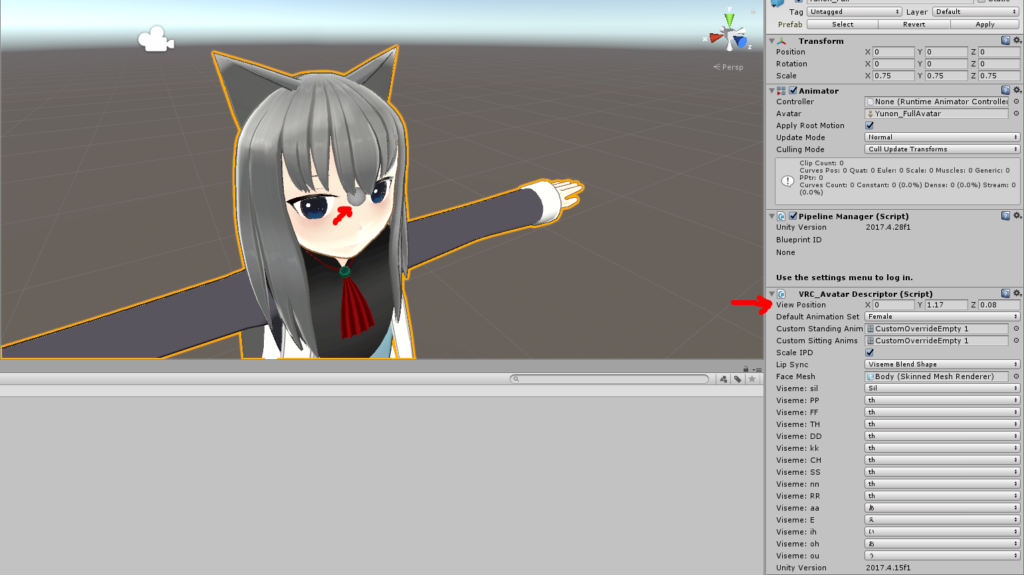This screenshot has width=1024, height=575.
Task: Toggle Pipeline Manager enabled checkbox
Action: (x=793, y=216)
